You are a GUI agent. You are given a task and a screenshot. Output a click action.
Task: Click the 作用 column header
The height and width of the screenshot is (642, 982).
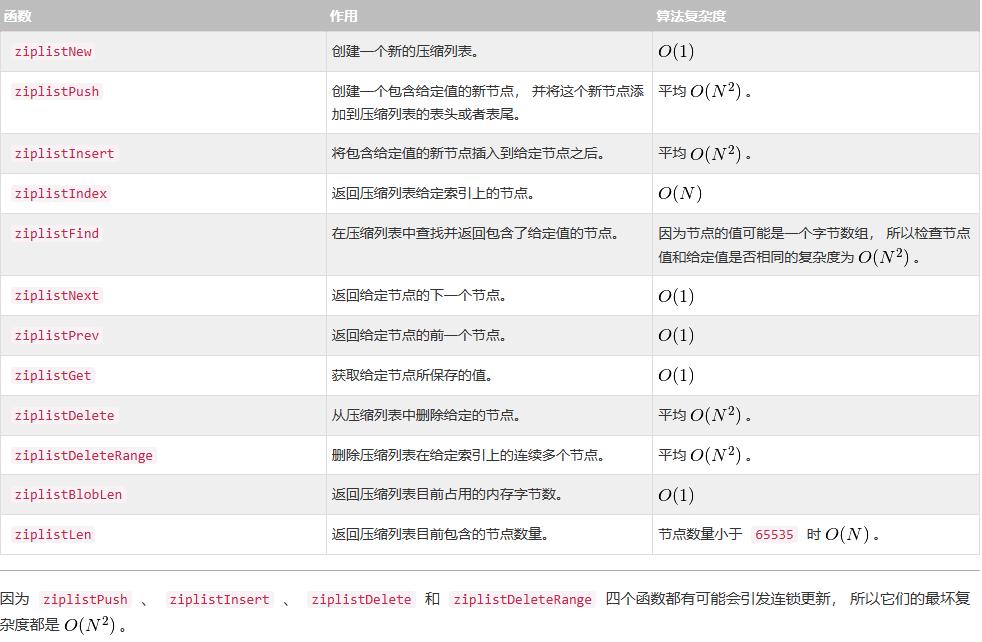pos(344,16)
